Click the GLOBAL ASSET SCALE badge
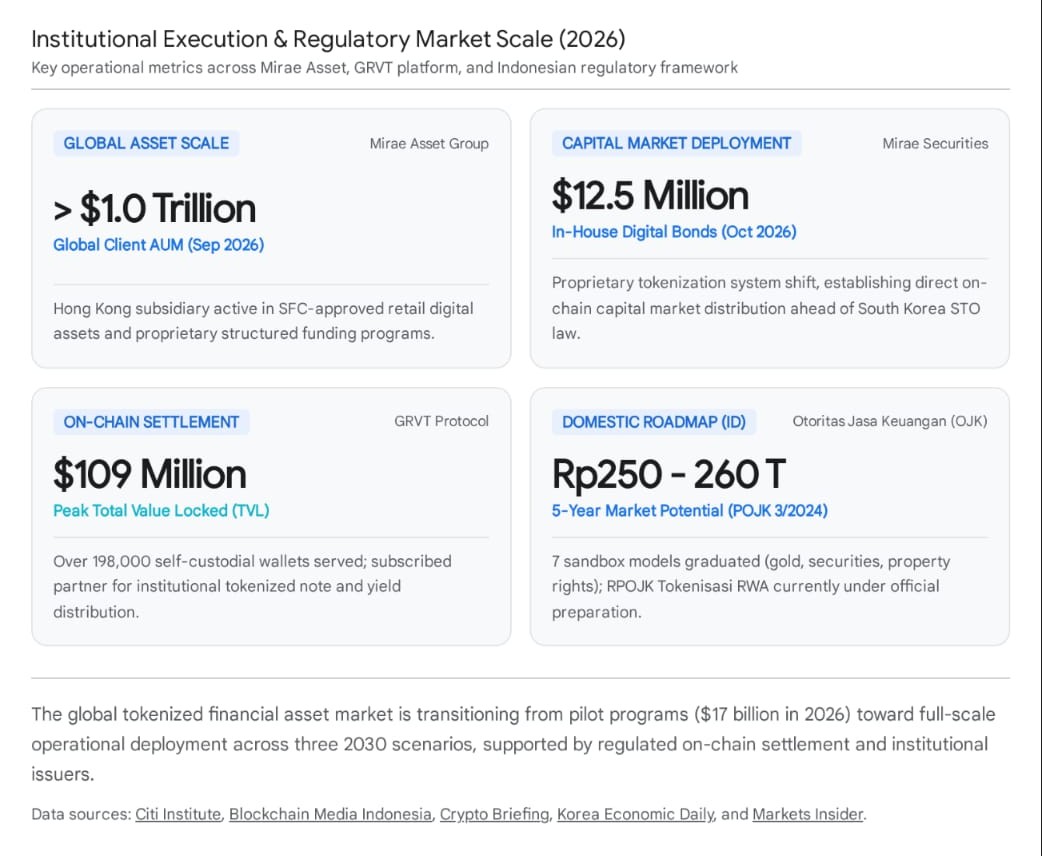 [x=146, y=144]
